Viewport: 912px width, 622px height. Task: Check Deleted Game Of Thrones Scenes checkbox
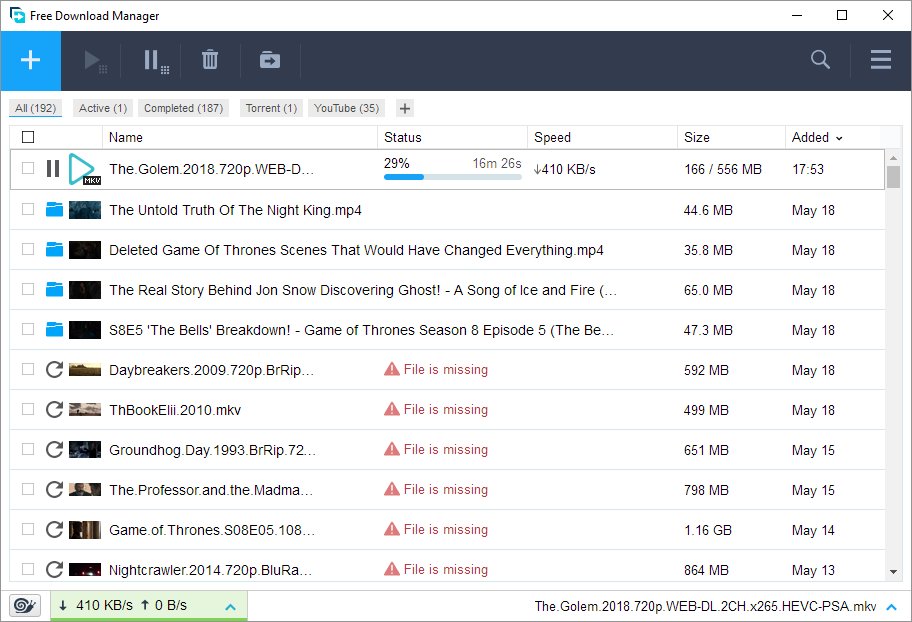click(28, 249)
